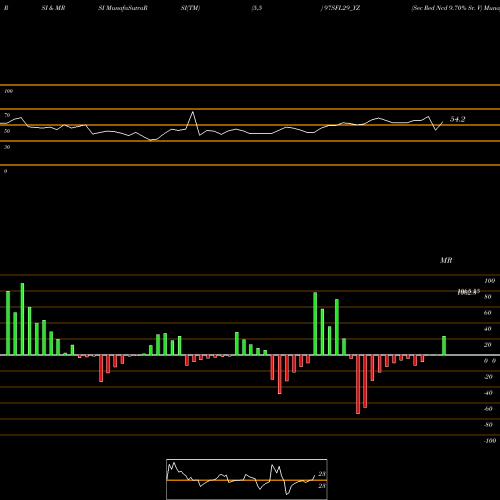Click the MR label above the histogram

446,260
